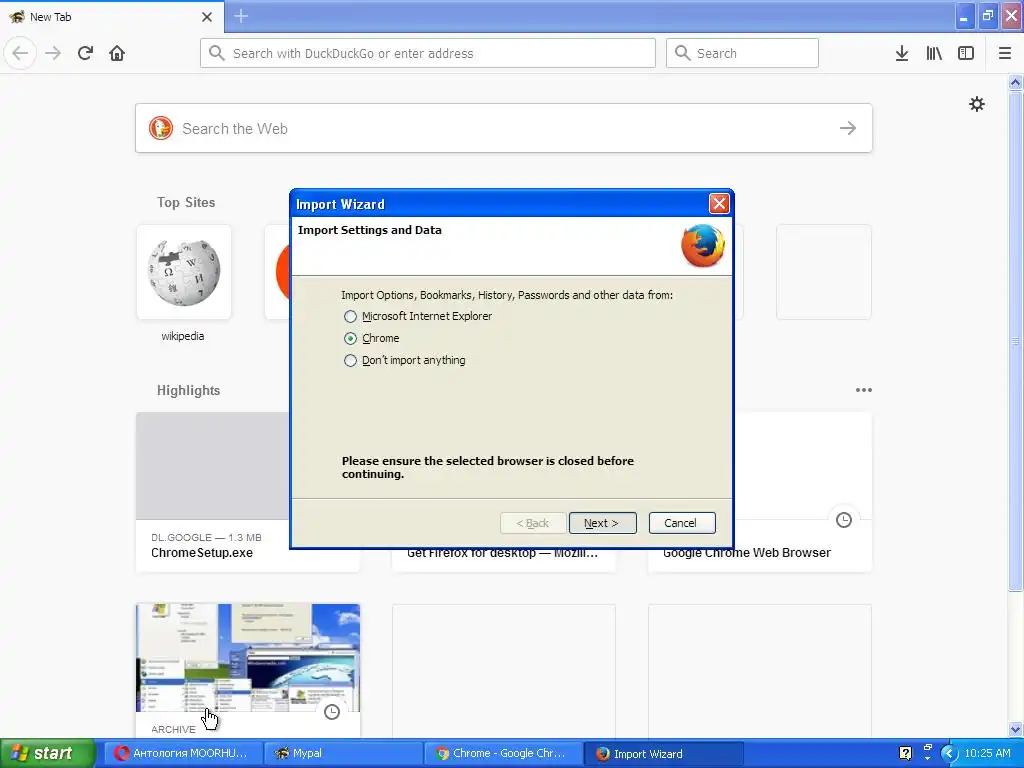The height and width of the screenshot is (768, 1024).
Task: Open the home page icon
Action: (x=117, y=53)
